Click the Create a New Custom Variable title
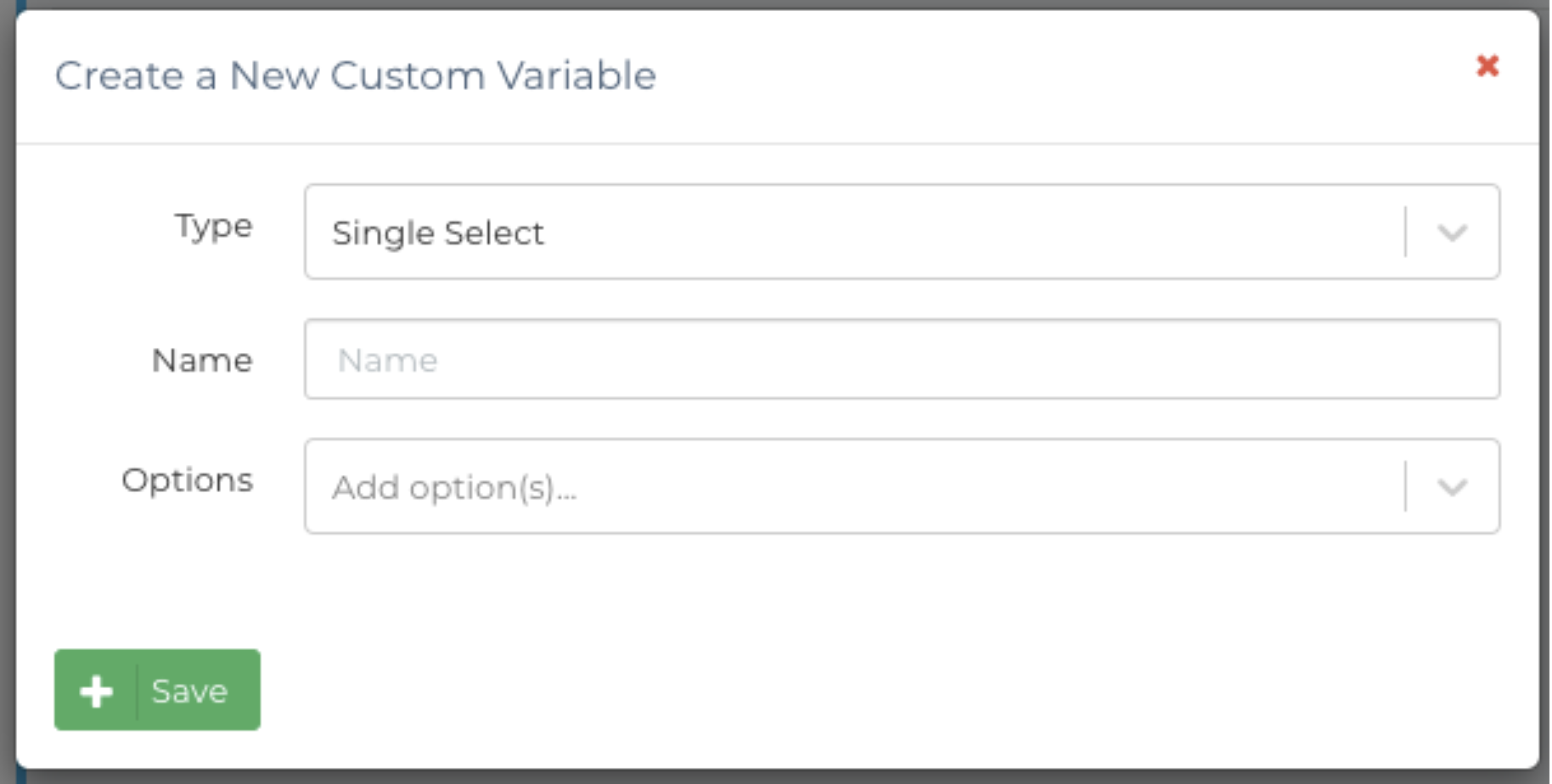The width and height of the screenshot is (1552, 784). [x=355, y=76]
